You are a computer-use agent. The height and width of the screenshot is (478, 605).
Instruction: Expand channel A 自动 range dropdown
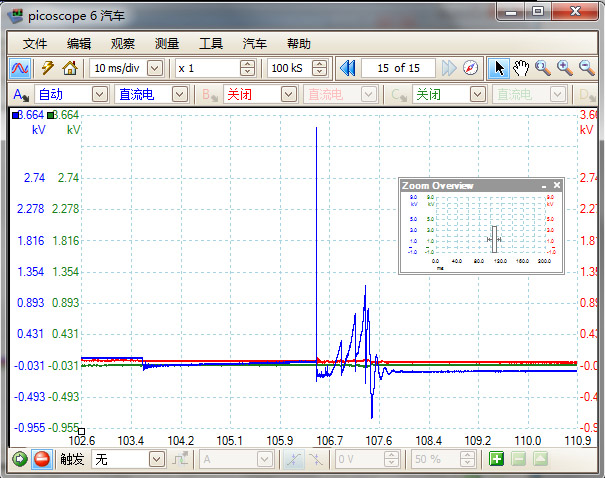point(100,95)
